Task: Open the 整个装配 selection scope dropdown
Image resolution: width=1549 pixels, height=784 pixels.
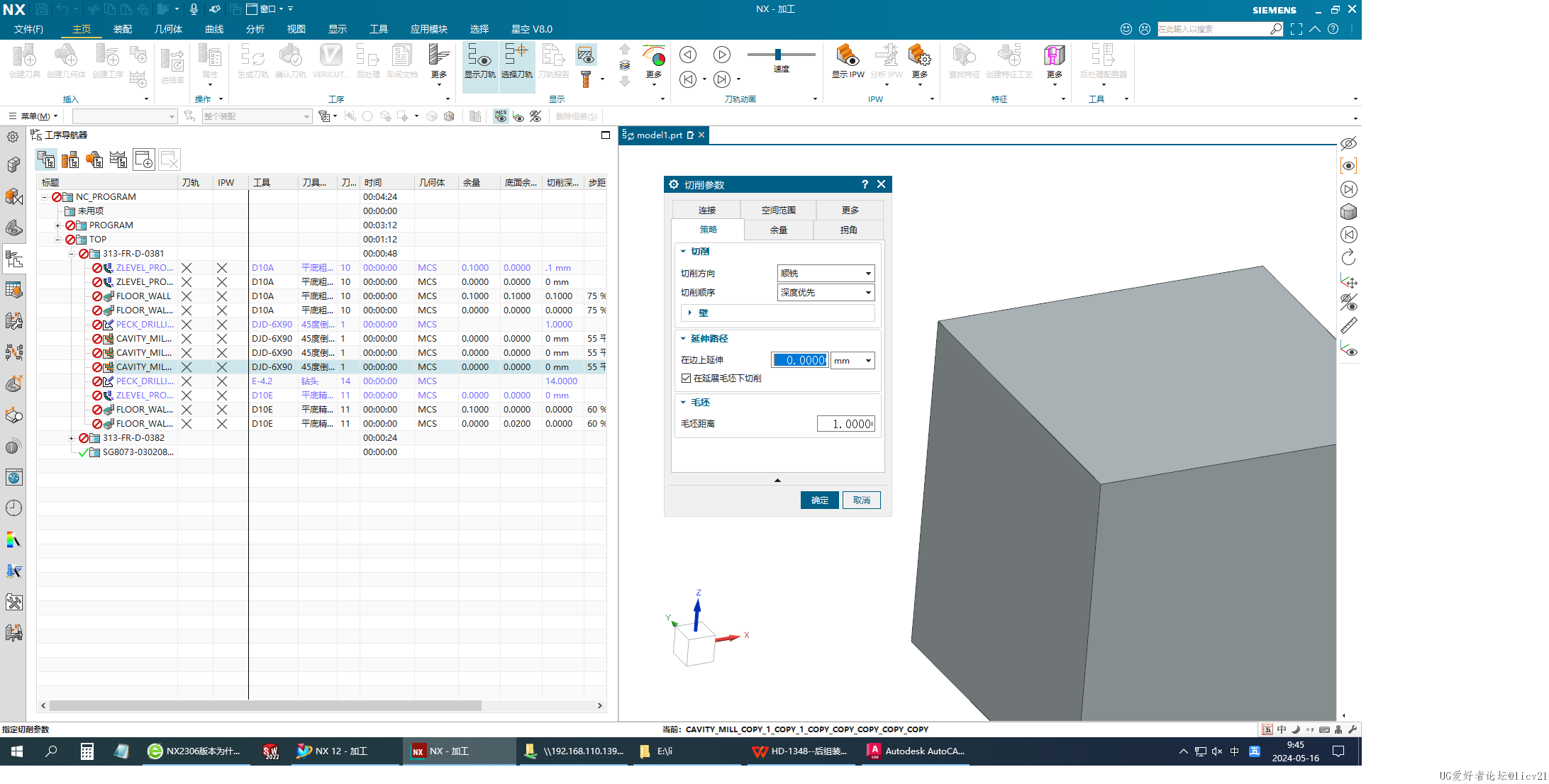Action: tap(257, 116)
